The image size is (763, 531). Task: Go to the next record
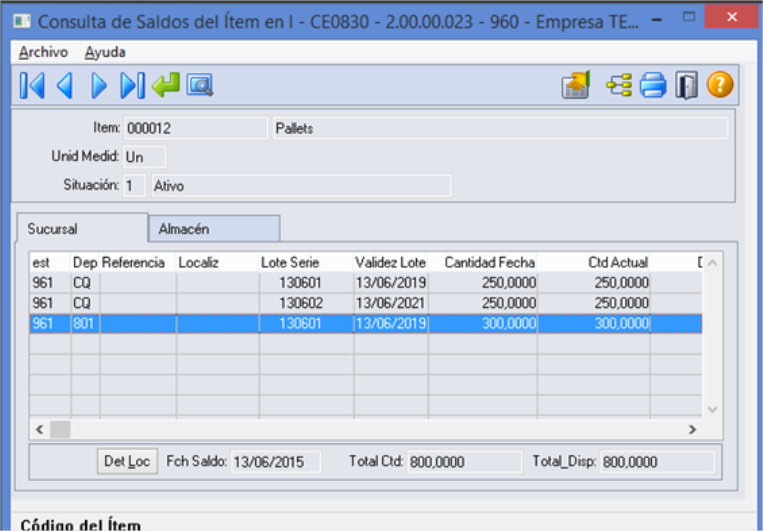[x=99, y=86]
